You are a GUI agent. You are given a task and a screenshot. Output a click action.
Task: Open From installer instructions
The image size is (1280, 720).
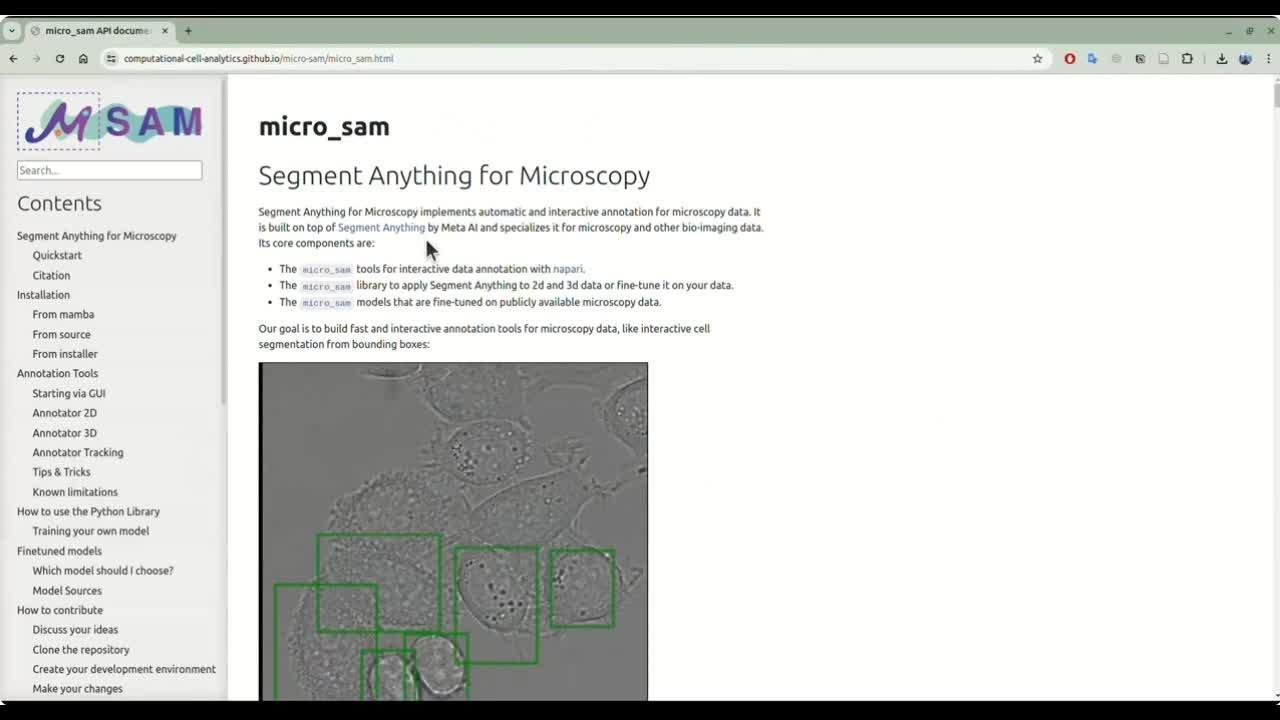point(65,354)
